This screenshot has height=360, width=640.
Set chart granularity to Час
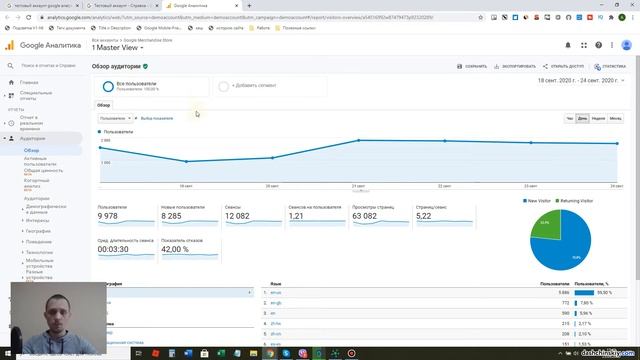pyautogui.click(x=569, y=119)
